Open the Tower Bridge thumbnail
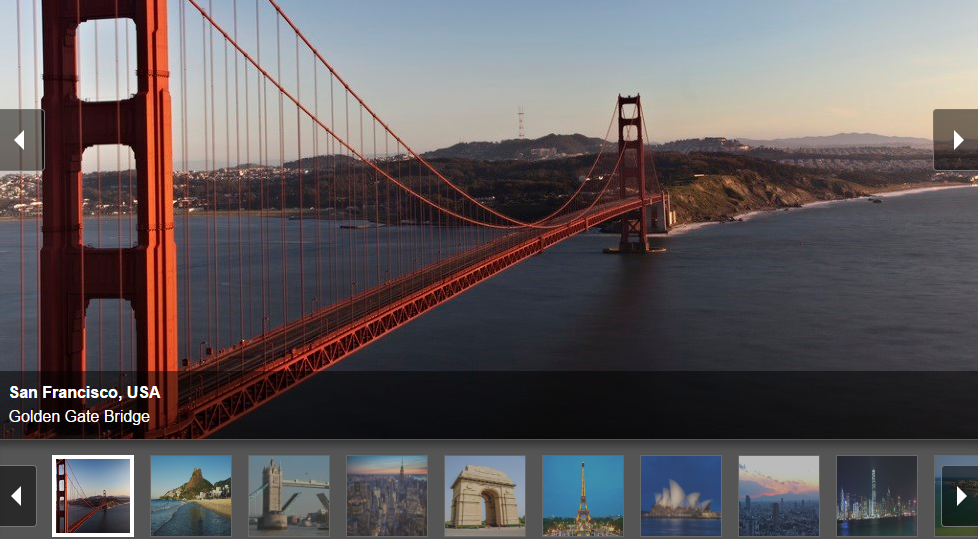Viewport: 978px width, 539px height. coord(289,495)
